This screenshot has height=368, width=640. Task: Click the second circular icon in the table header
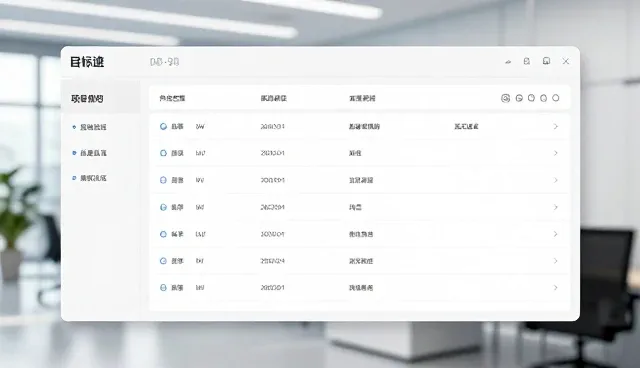tap(519, 98)
